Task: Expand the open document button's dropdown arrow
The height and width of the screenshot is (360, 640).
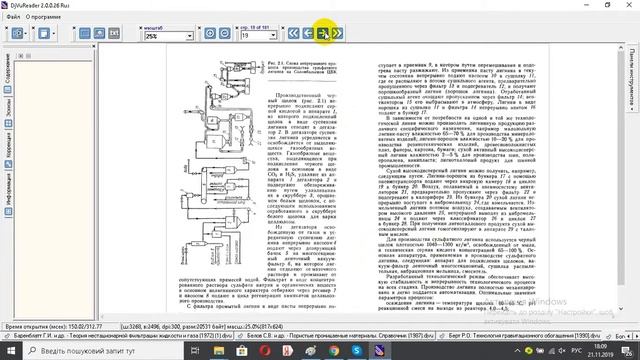Action: point(26,33)
